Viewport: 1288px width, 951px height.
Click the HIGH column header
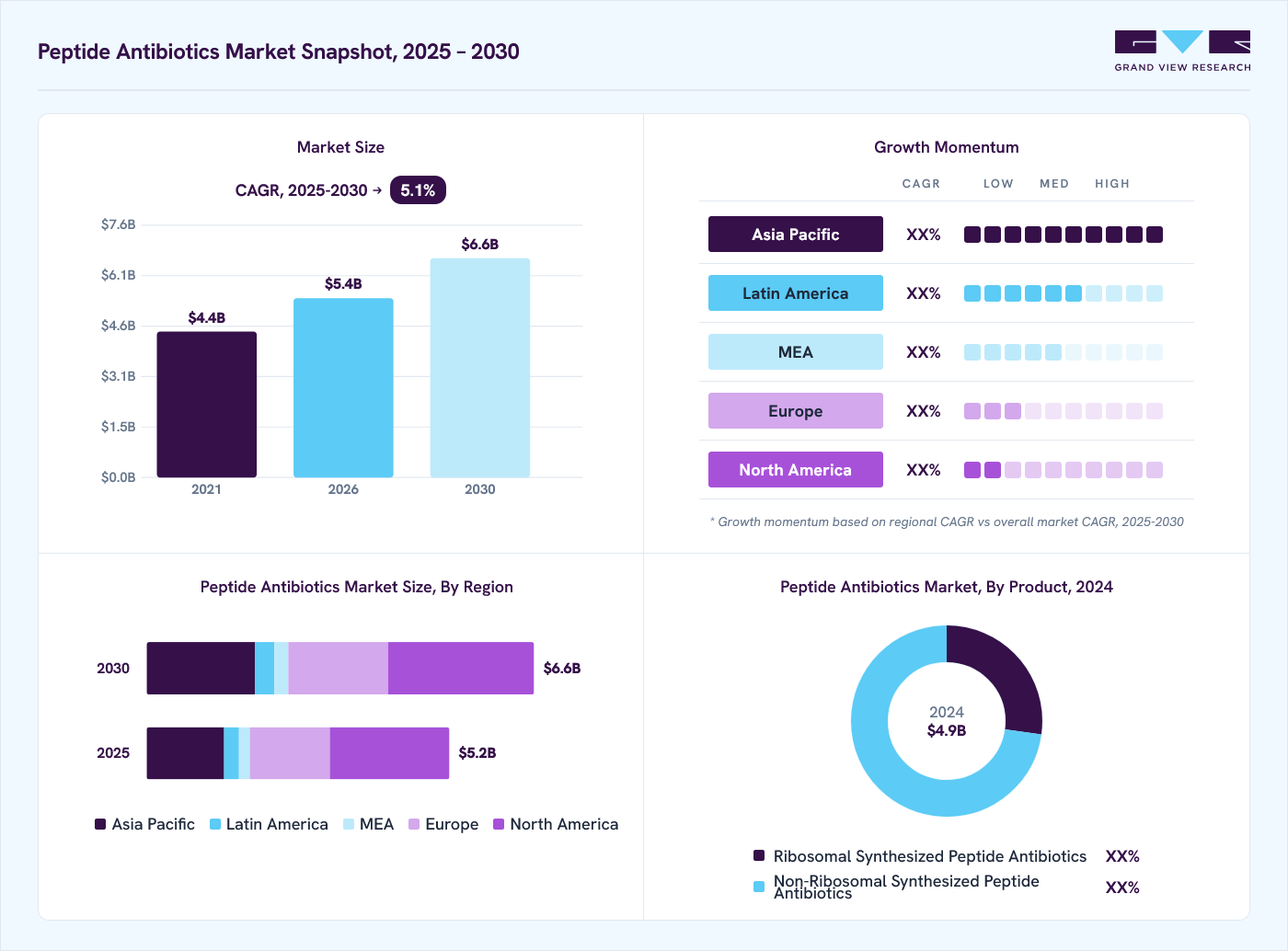pos(1112,184)
